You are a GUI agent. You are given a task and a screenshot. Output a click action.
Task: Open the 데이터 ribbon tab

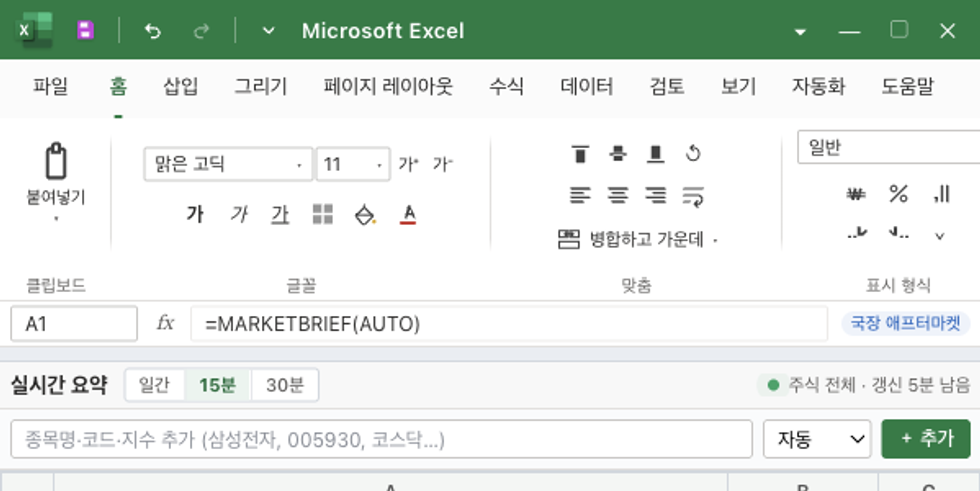coord(587,86)
